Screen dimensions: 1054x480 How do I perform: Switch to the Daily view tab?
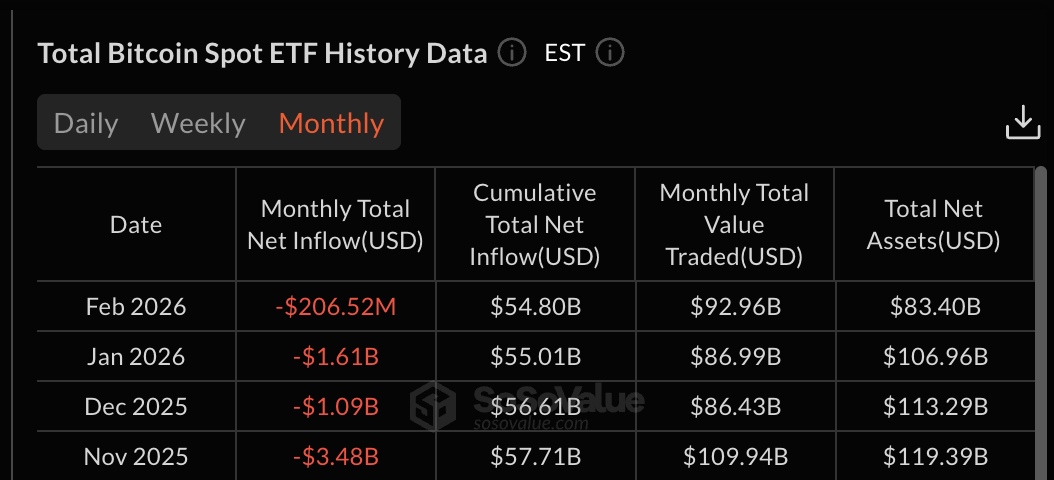click(86, 123)
